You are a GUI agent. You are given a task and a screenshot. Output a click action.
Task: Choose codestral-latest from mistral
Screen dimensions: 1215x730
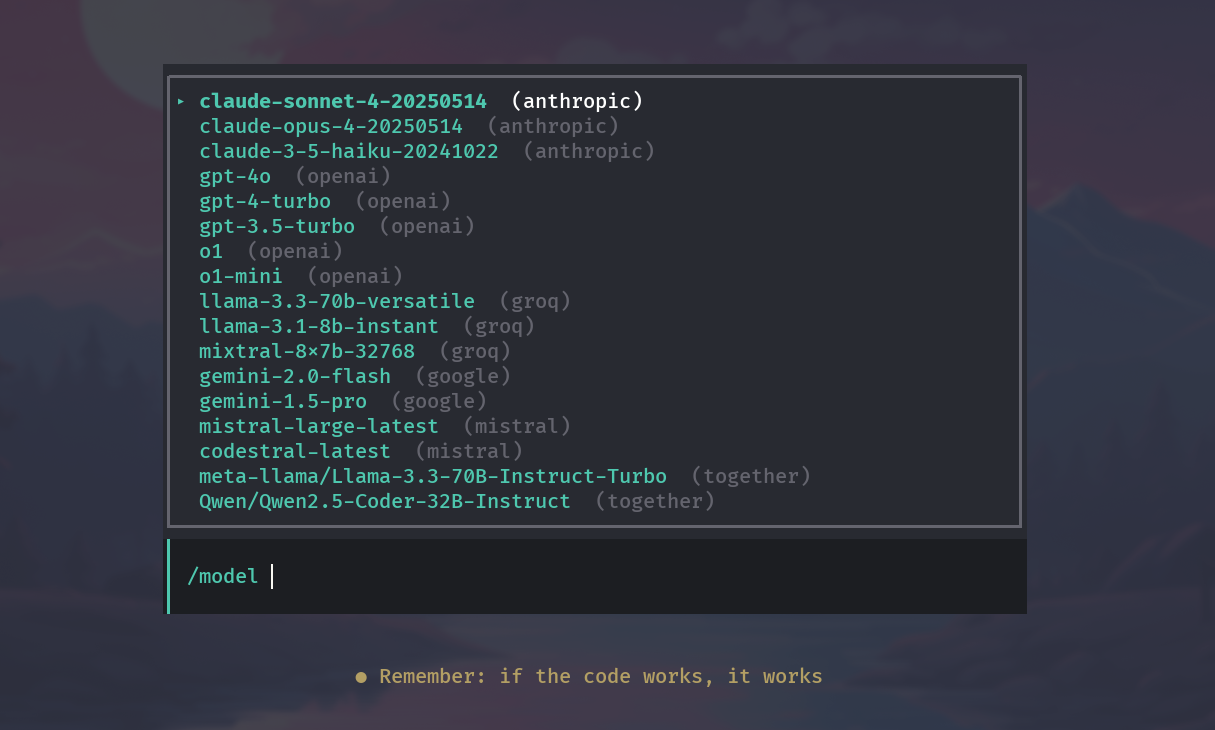point(295,451)
